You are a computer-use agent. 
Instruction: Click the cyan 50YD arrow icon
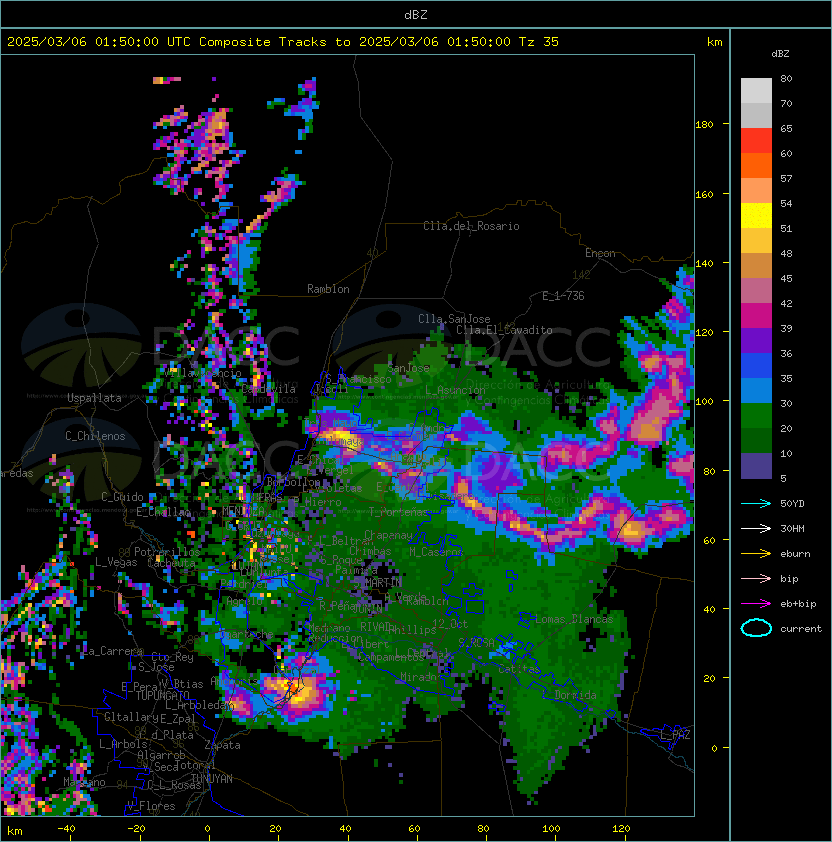click(756, 503)
